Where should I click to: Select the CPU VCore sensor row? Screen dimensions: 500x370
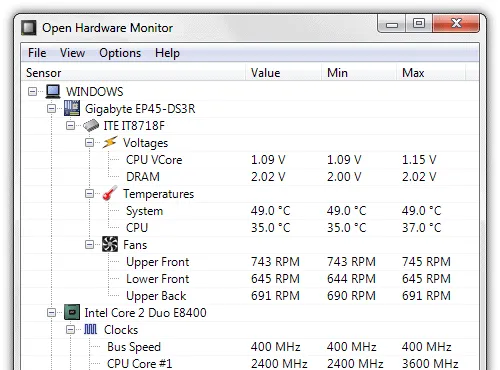coord(250,160)
